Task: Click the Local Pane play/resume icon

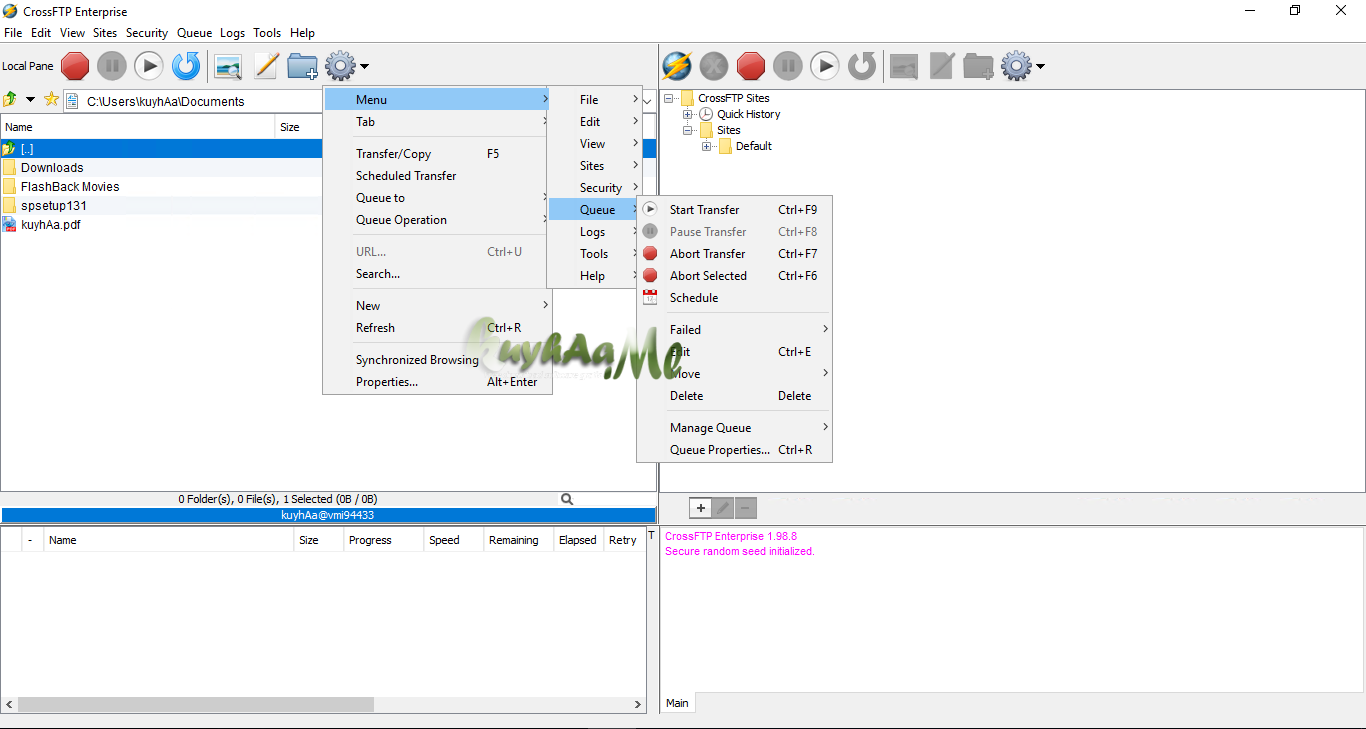Action: 148,67
